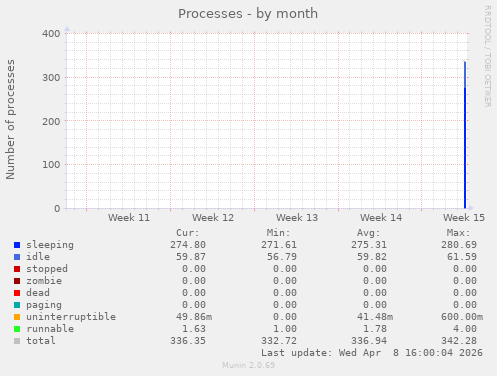497x376 pixels.
Task: Click runnable current value 1.63
Action: pyautogui.click(x=194, y=329)
